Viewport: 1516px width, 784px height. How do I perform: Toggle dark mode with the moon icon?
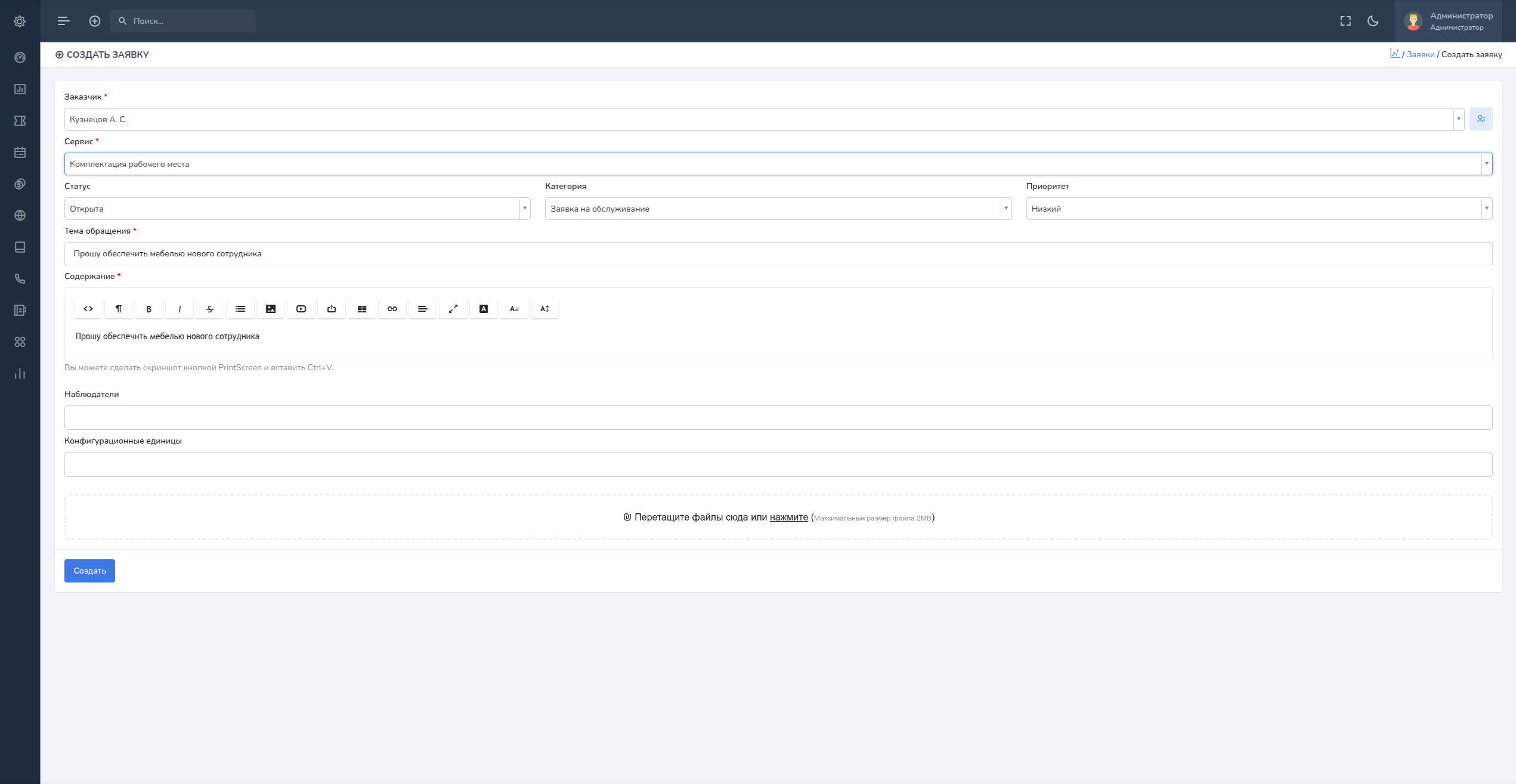click(x=1373, y=21)
